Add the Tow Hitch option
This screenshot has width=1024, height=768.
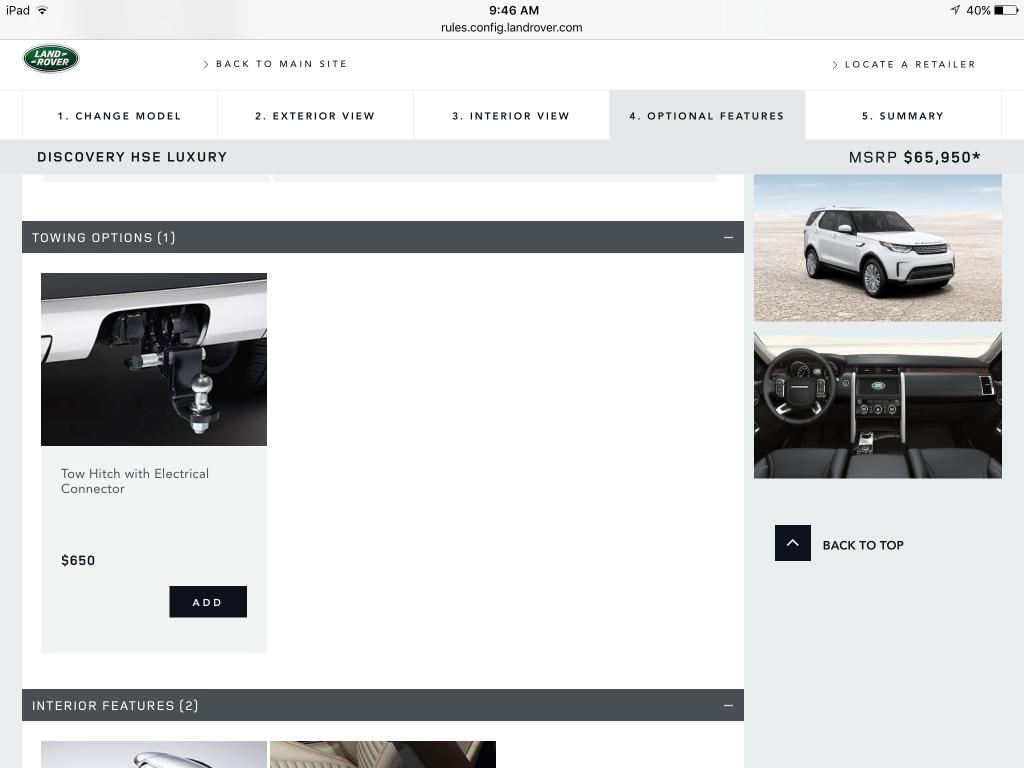point(208,601)
